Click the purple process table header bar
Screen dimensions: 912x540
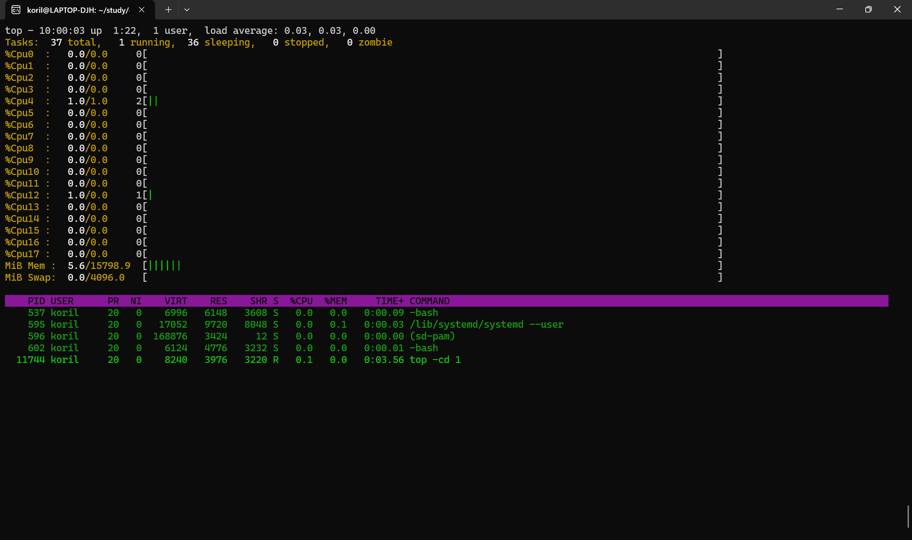600,301
